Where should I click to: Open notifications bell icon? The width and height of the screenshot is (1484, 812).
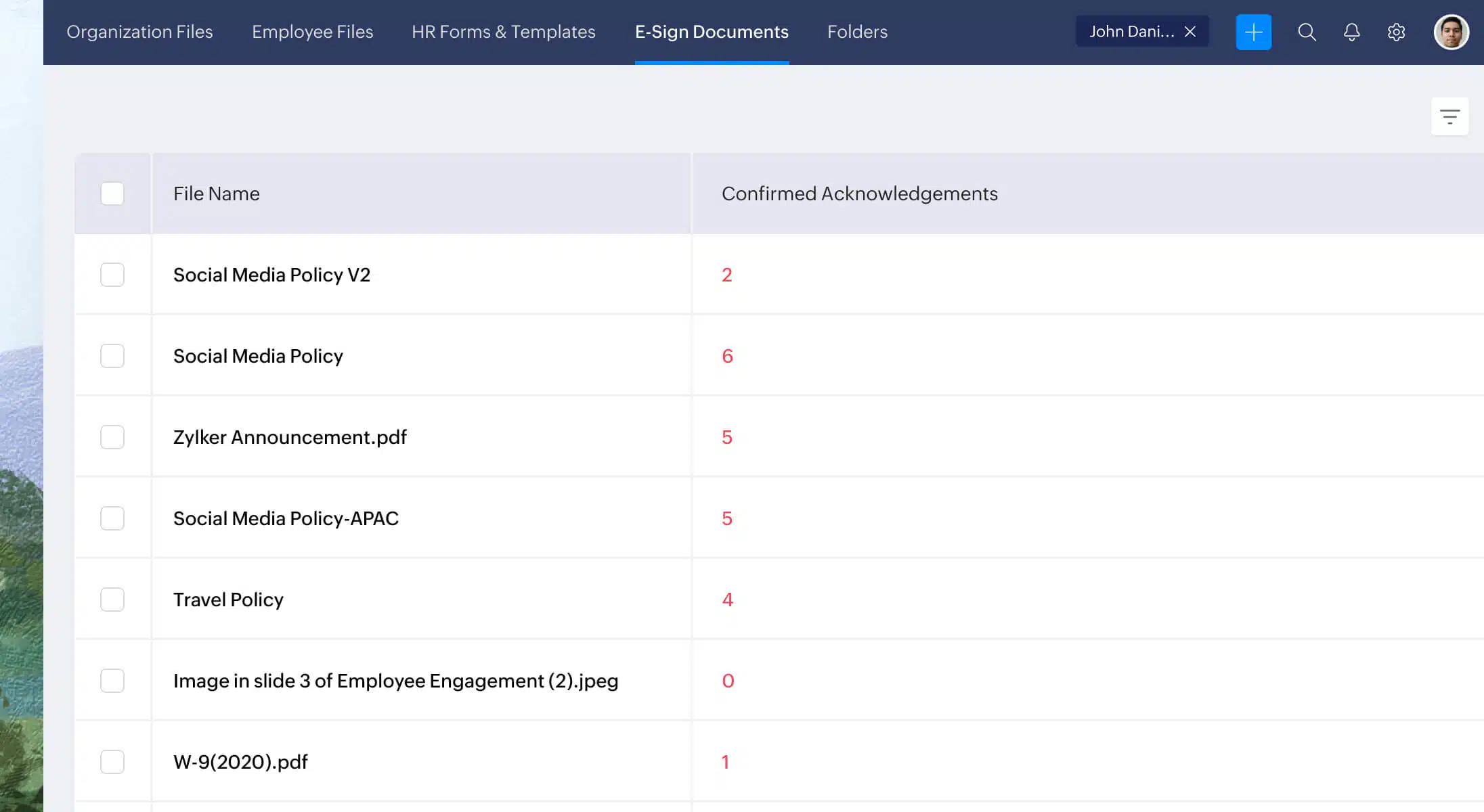(x=1351, y=32)
